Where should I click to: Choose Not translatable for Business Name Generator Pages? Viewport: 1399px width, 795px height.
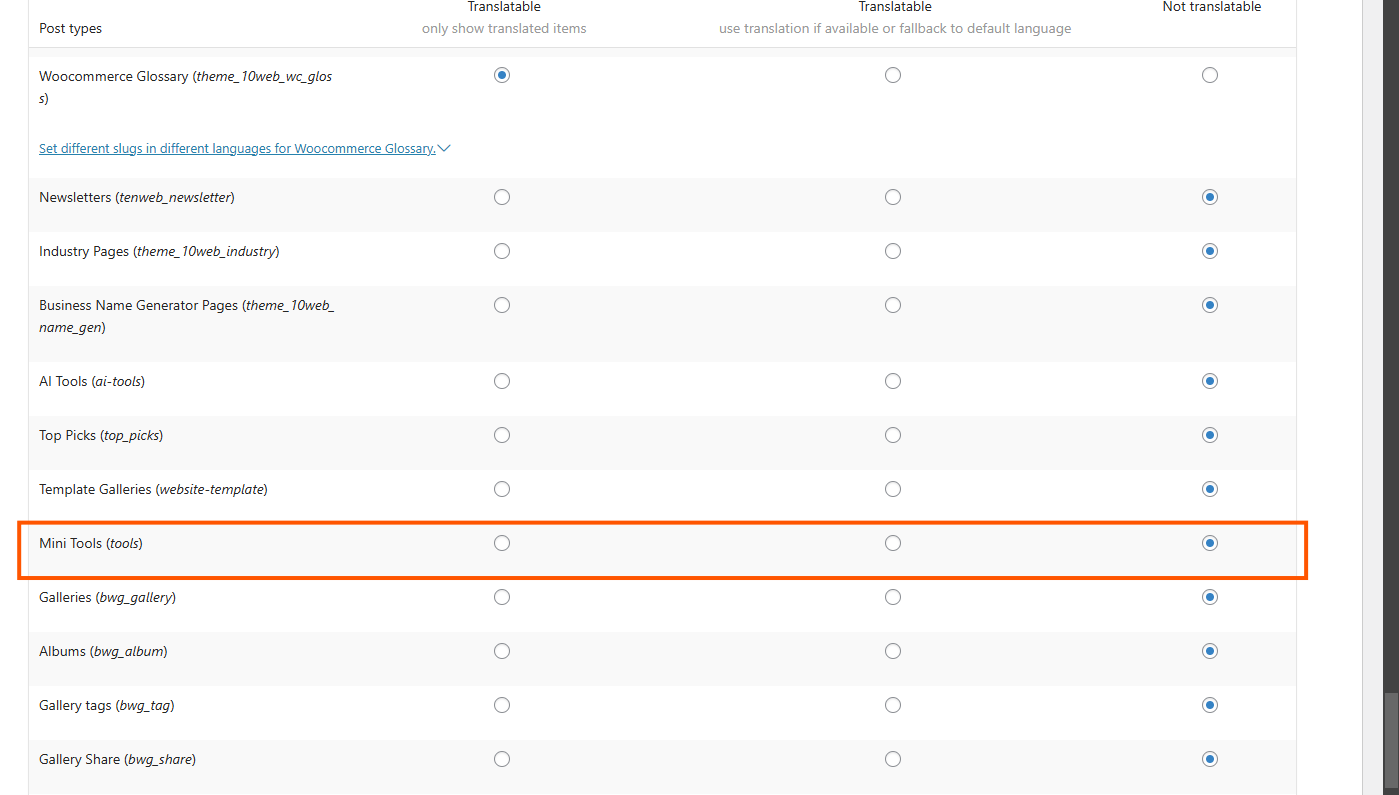(1210, 305)
